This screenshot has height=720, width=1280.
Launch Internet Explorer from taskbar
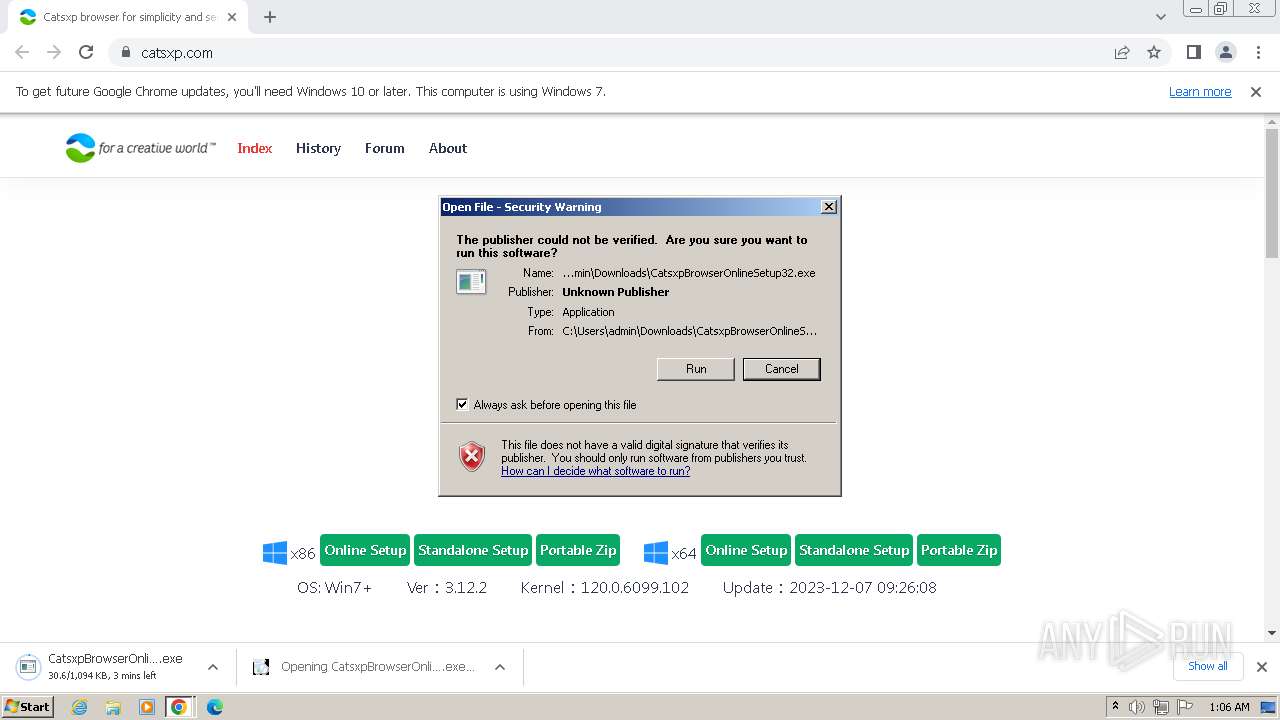(x=80, y=707)
